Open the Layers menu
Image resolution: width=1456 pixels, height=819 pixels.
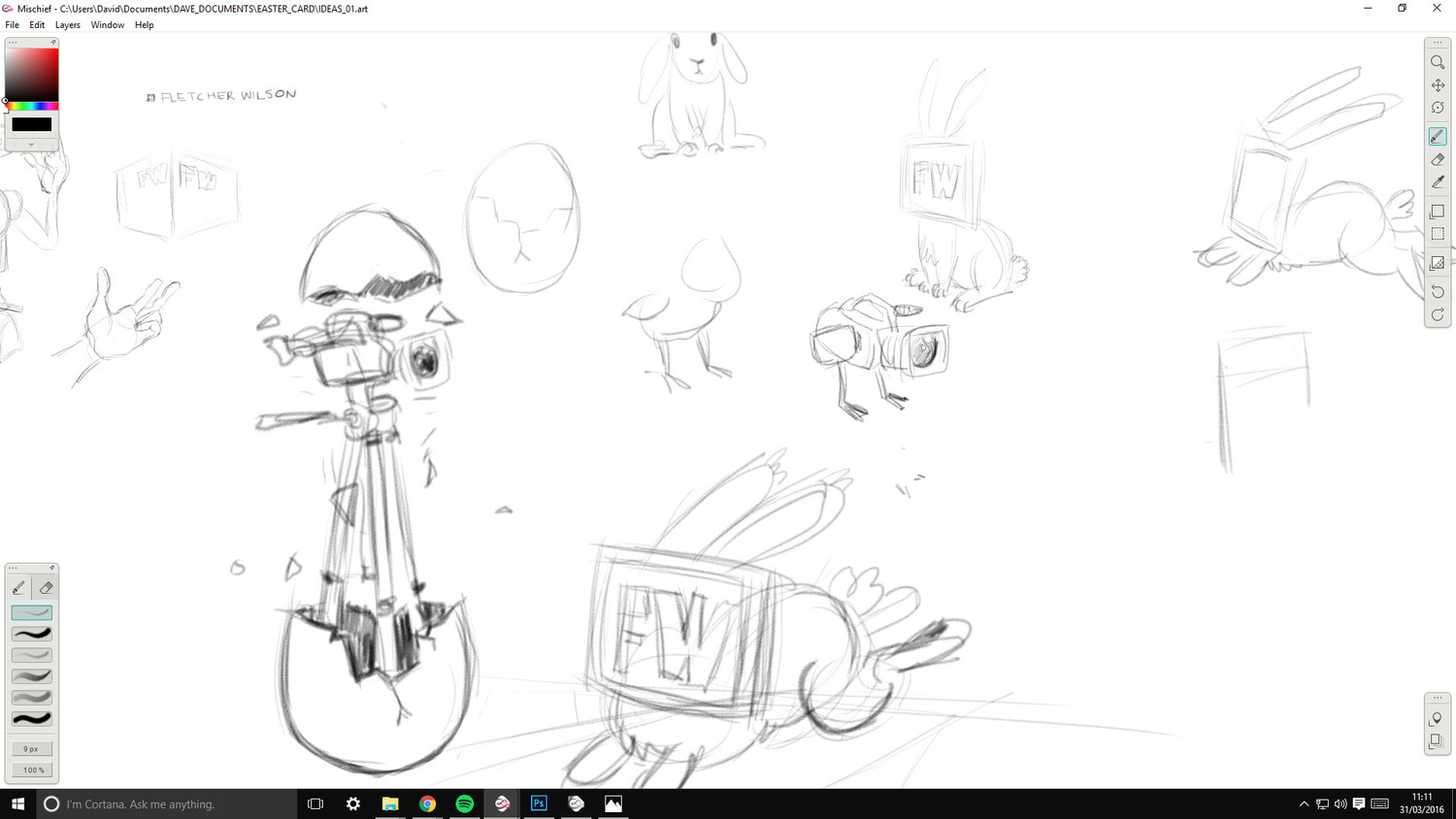point(67,24)
